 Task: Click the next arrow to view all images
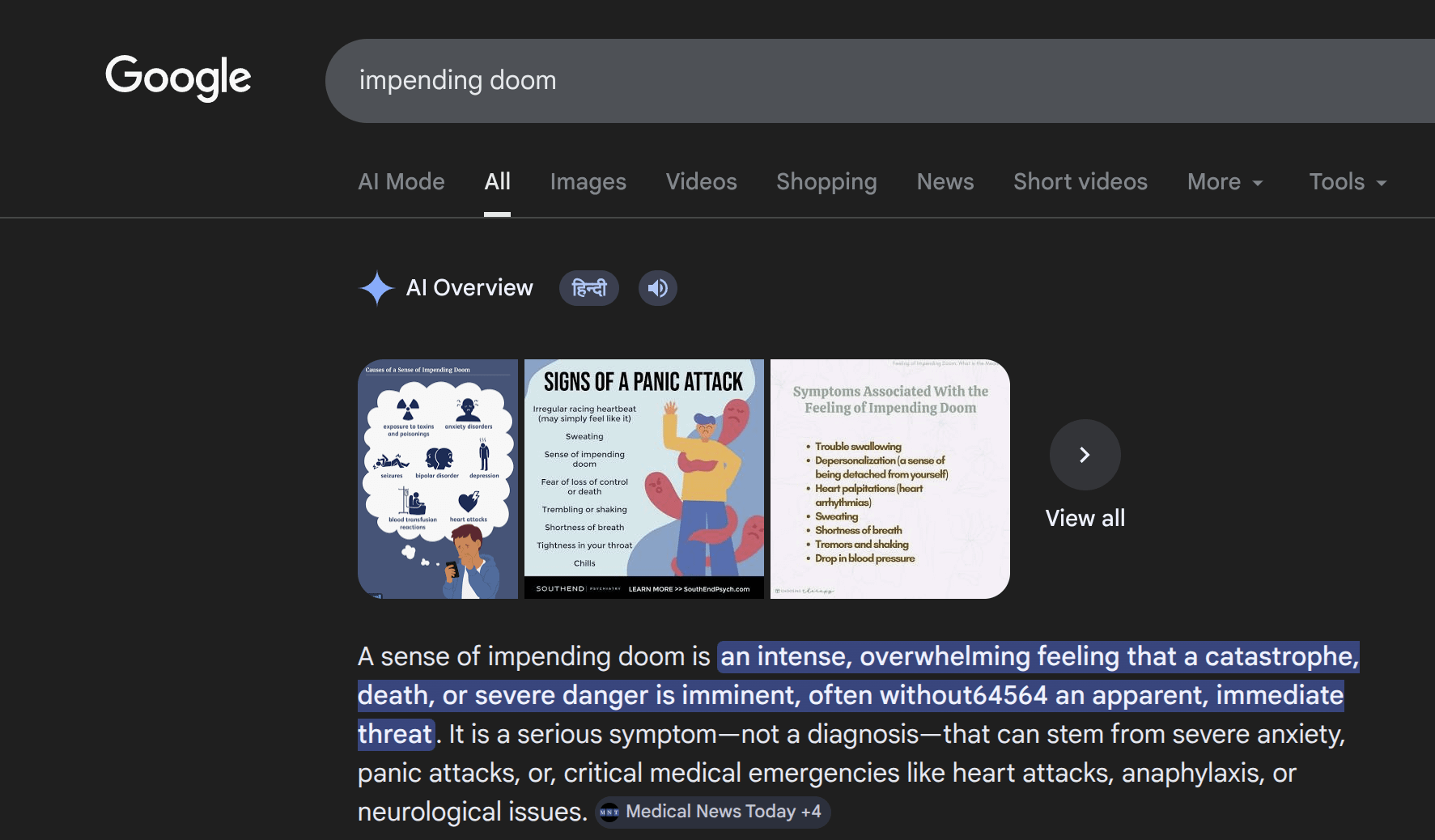(x=1085, y=455)
